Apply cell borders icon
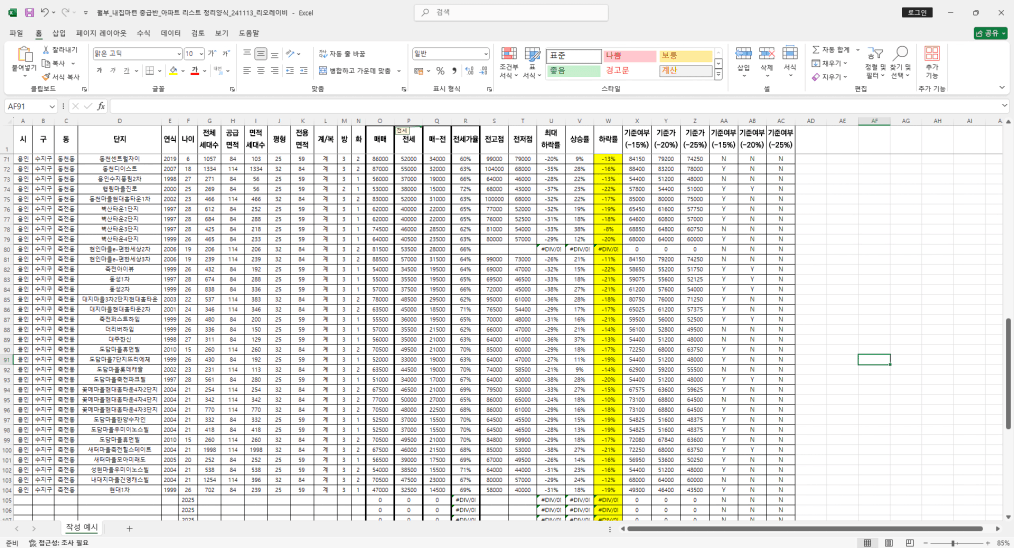 149,71
